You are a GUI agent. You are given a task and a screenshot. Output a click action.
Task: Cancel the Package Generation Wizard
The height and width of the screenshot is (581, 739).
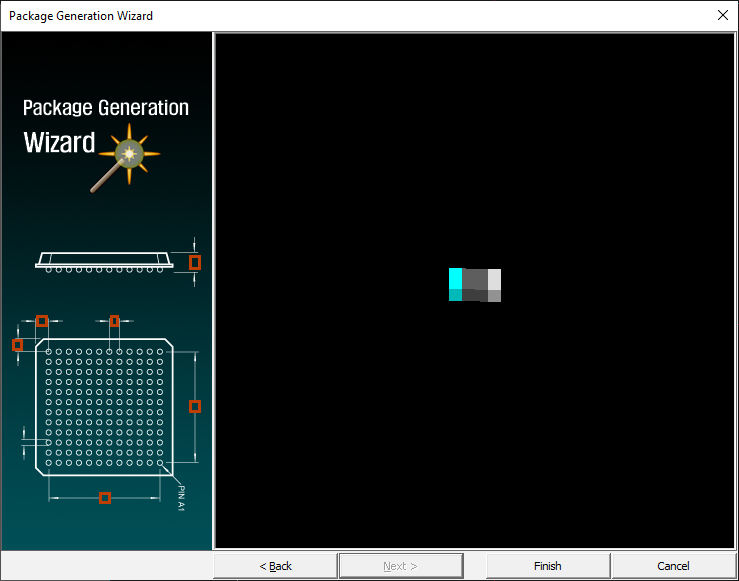pos(673,566)
